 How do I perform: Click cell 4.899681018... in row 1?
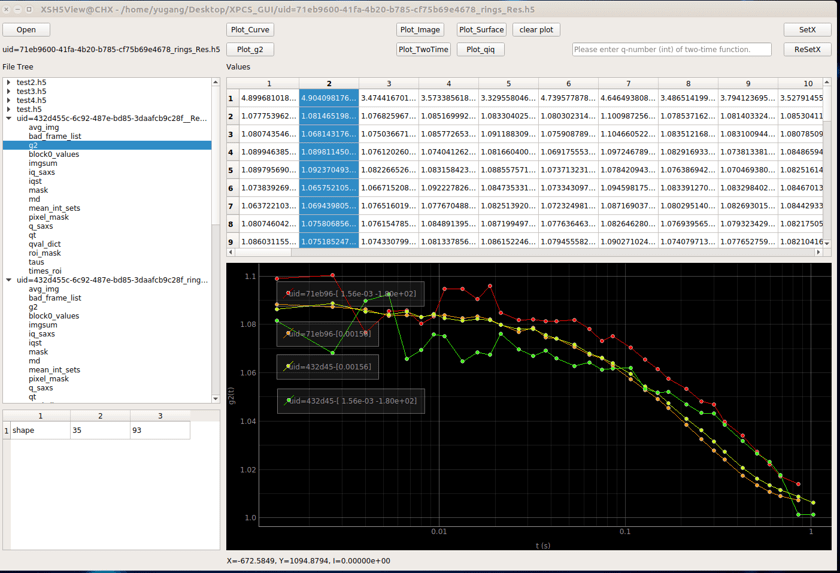[269, 98]
